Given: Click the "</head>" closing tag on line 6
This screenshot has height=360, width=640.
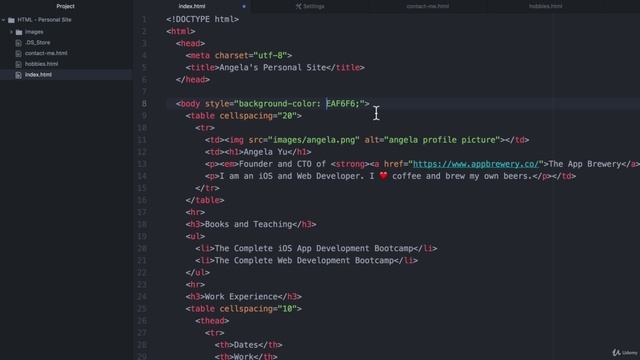Looking at the screenshot, I should tap(193, 80).
